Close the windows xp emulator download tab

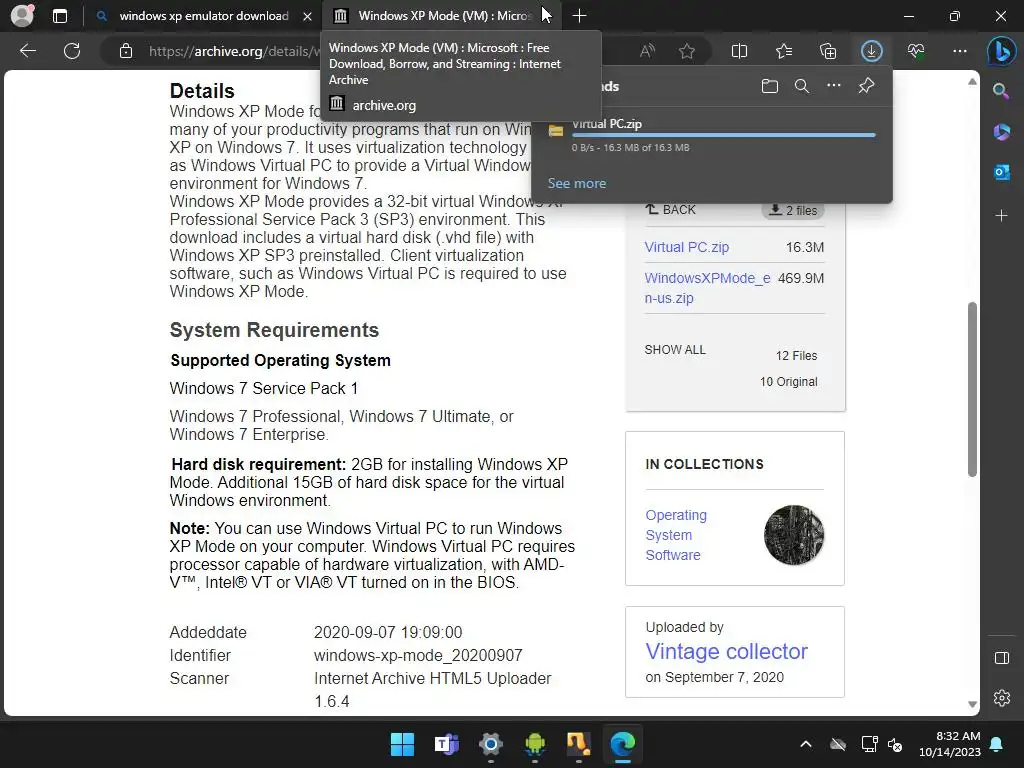pos(307,16)
